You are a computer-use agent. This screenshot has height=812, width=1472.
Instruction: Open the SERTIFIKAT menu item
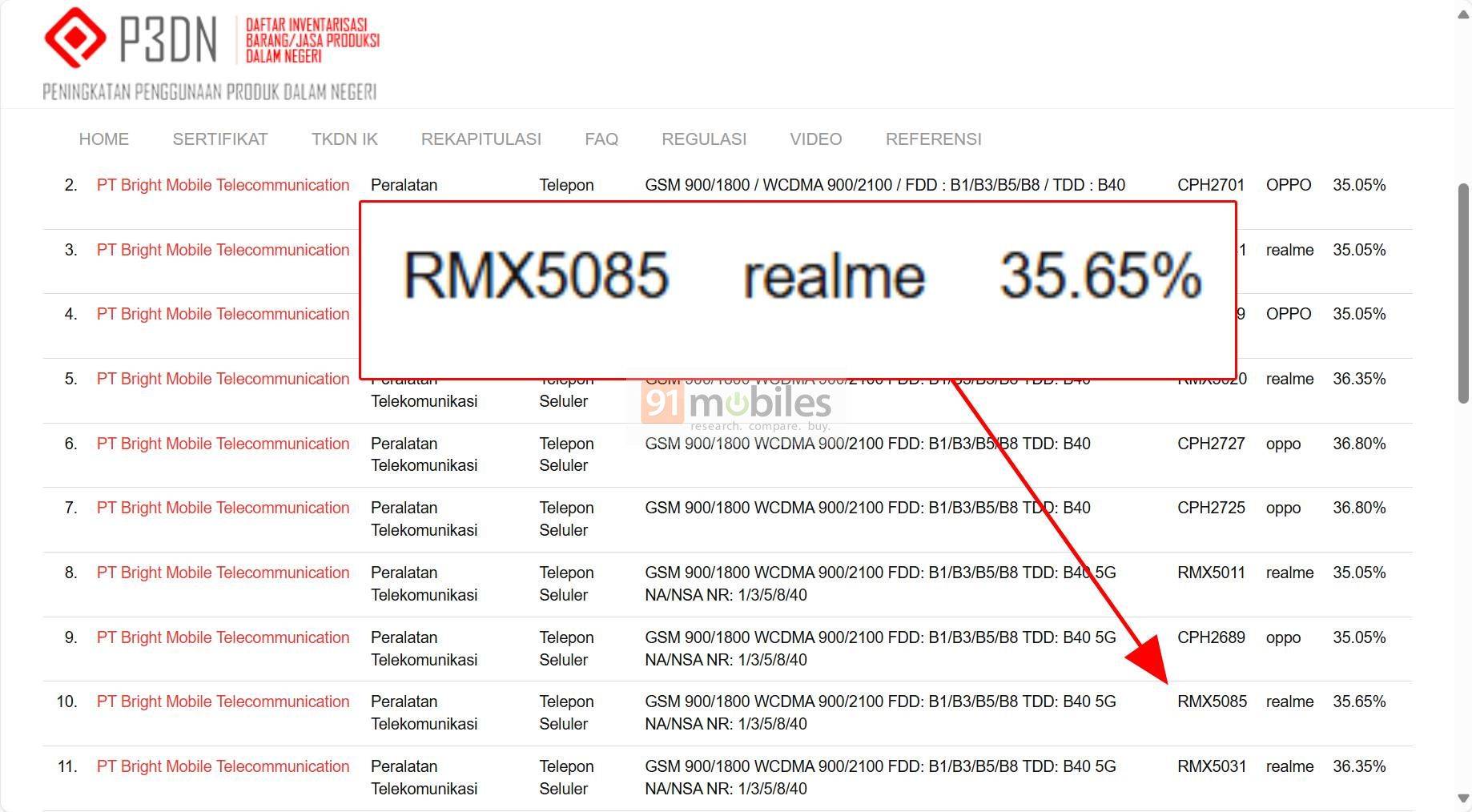point(220,139)
